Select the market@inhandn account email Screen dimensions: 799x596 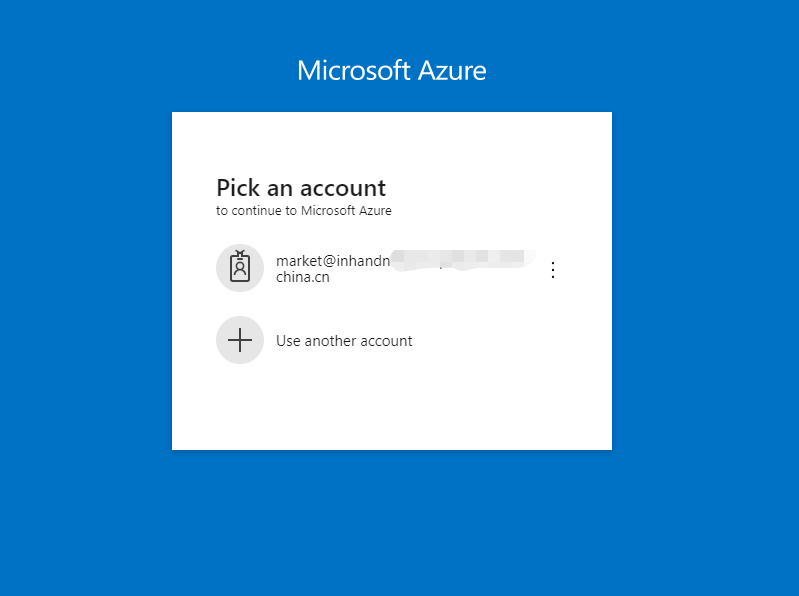(333, 261)
